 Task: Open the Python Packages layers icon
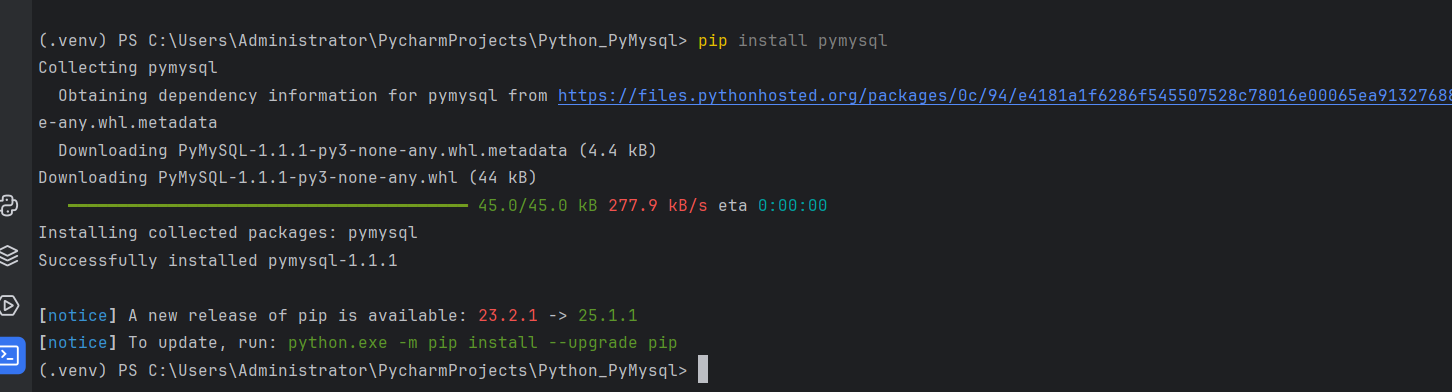point(10,255)
